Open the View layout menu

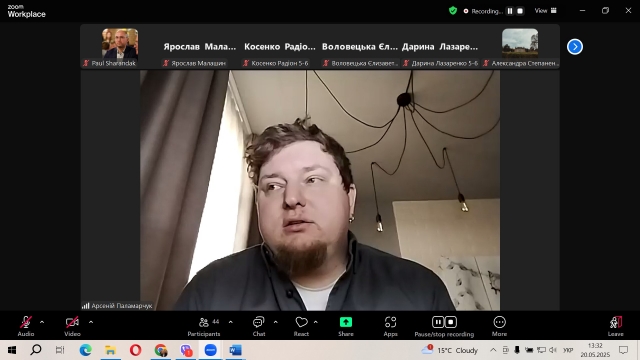point(545,11)
